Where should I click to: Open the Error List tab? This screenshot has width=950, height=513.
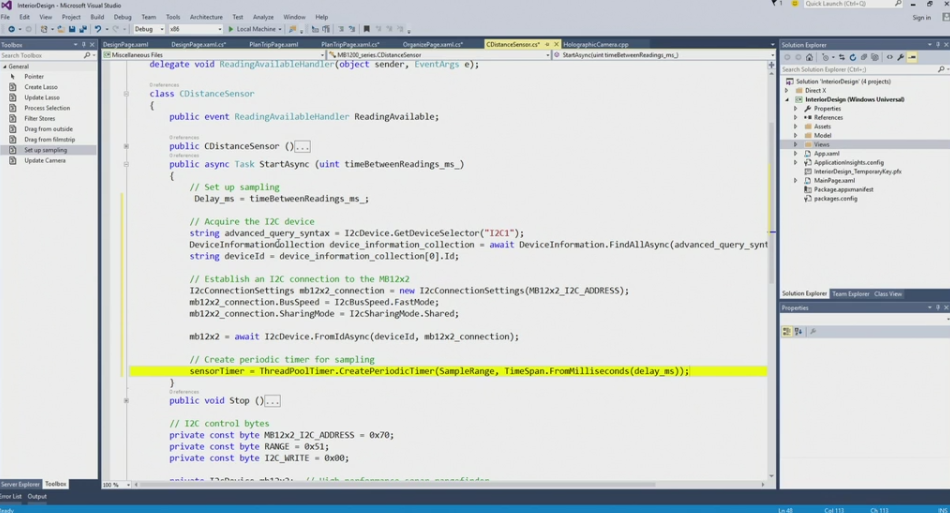10,497
